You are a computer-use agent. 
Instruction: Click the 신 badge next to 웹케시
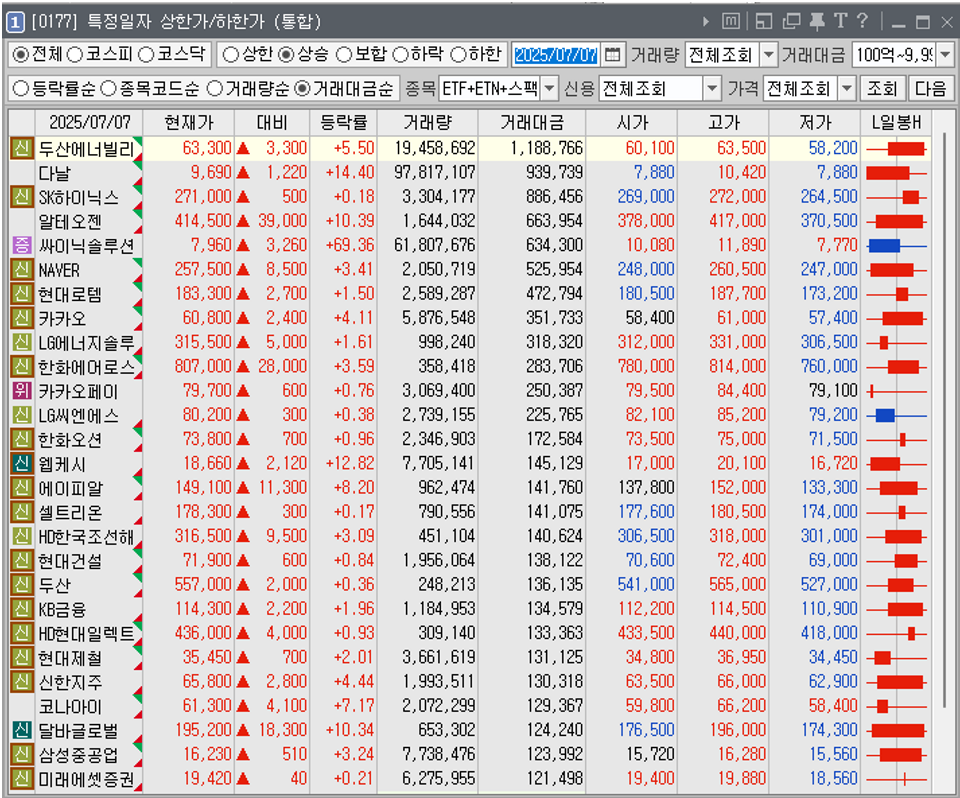pyautogui.click(x=22, y=464)
